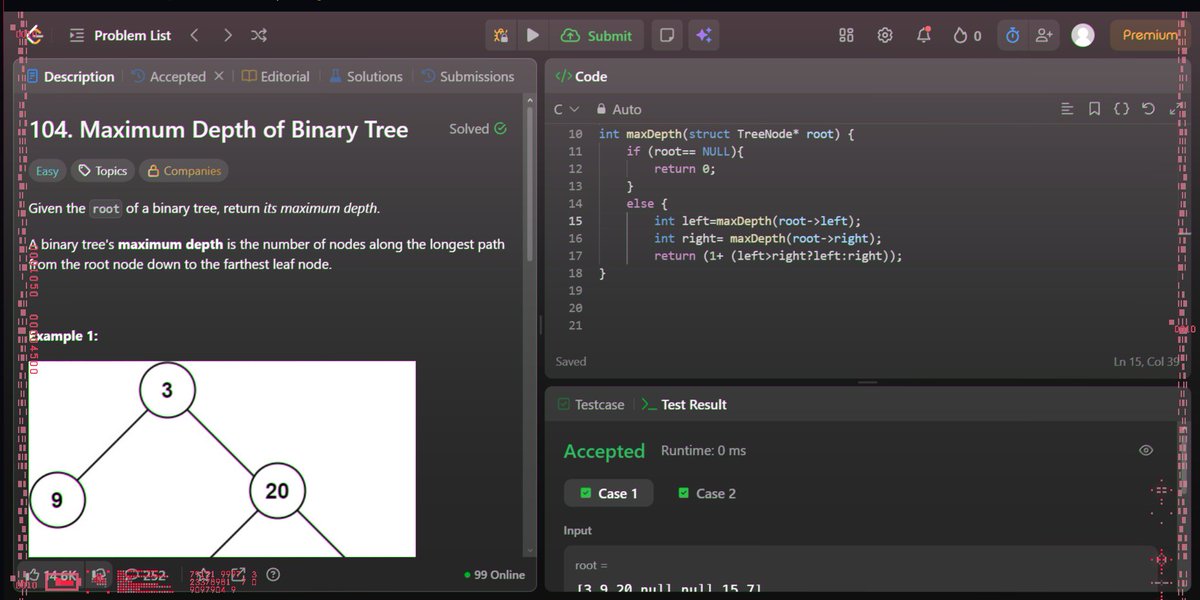Open the share external-link icon
Screen dimensions: 1200x600
point(238,575)
